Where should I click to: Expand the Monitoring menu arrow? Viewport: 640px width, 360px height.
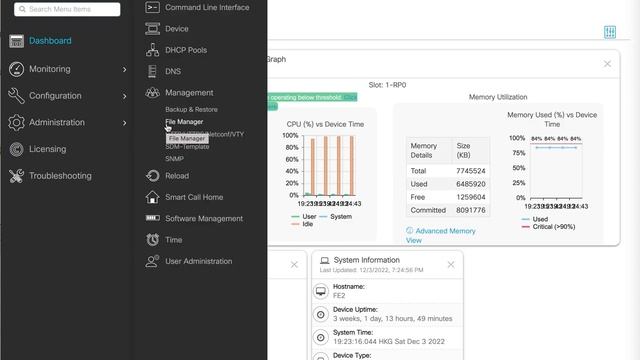pos(124,69)
